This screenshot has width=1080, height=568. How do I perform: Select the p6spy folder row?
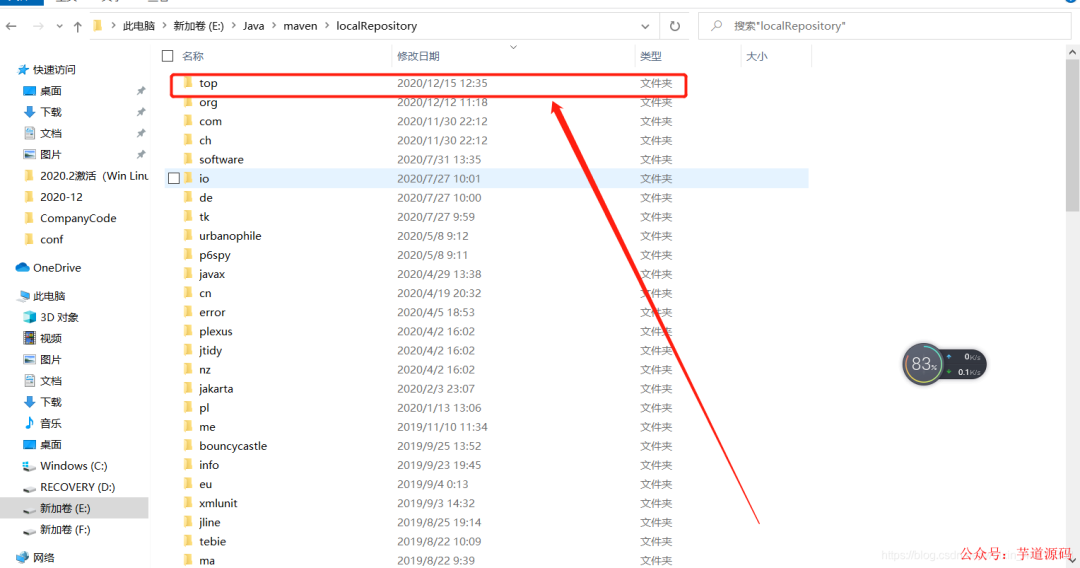(486, 255)
